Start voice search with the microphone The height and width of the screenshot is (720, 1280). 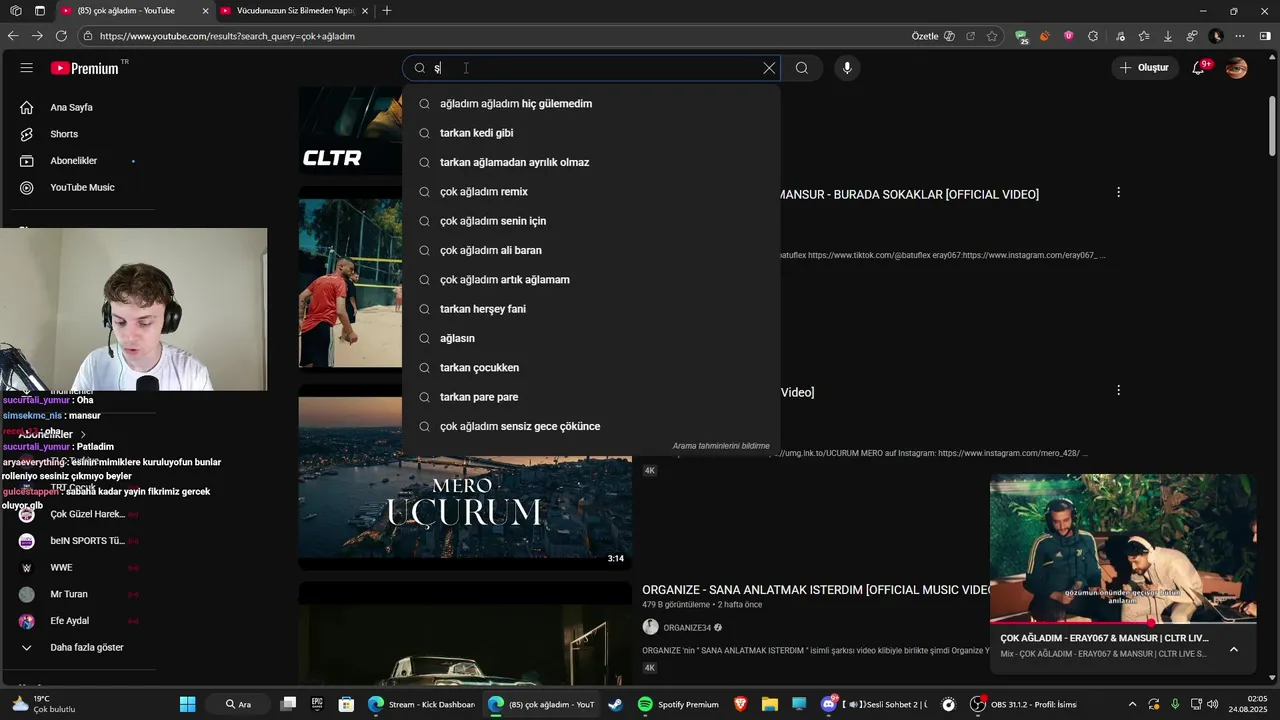847,68
